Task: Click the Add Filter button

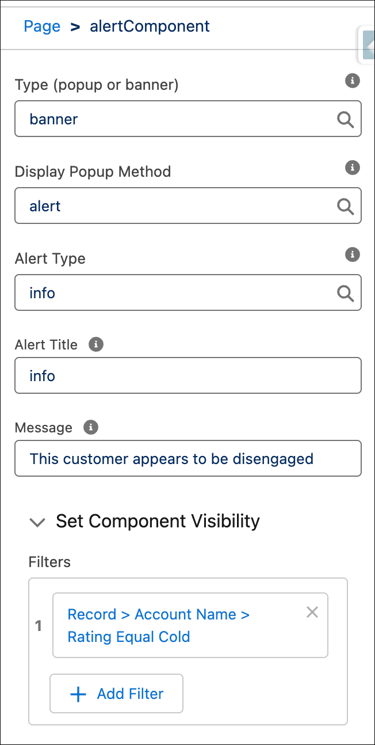Action: (116, 694)
